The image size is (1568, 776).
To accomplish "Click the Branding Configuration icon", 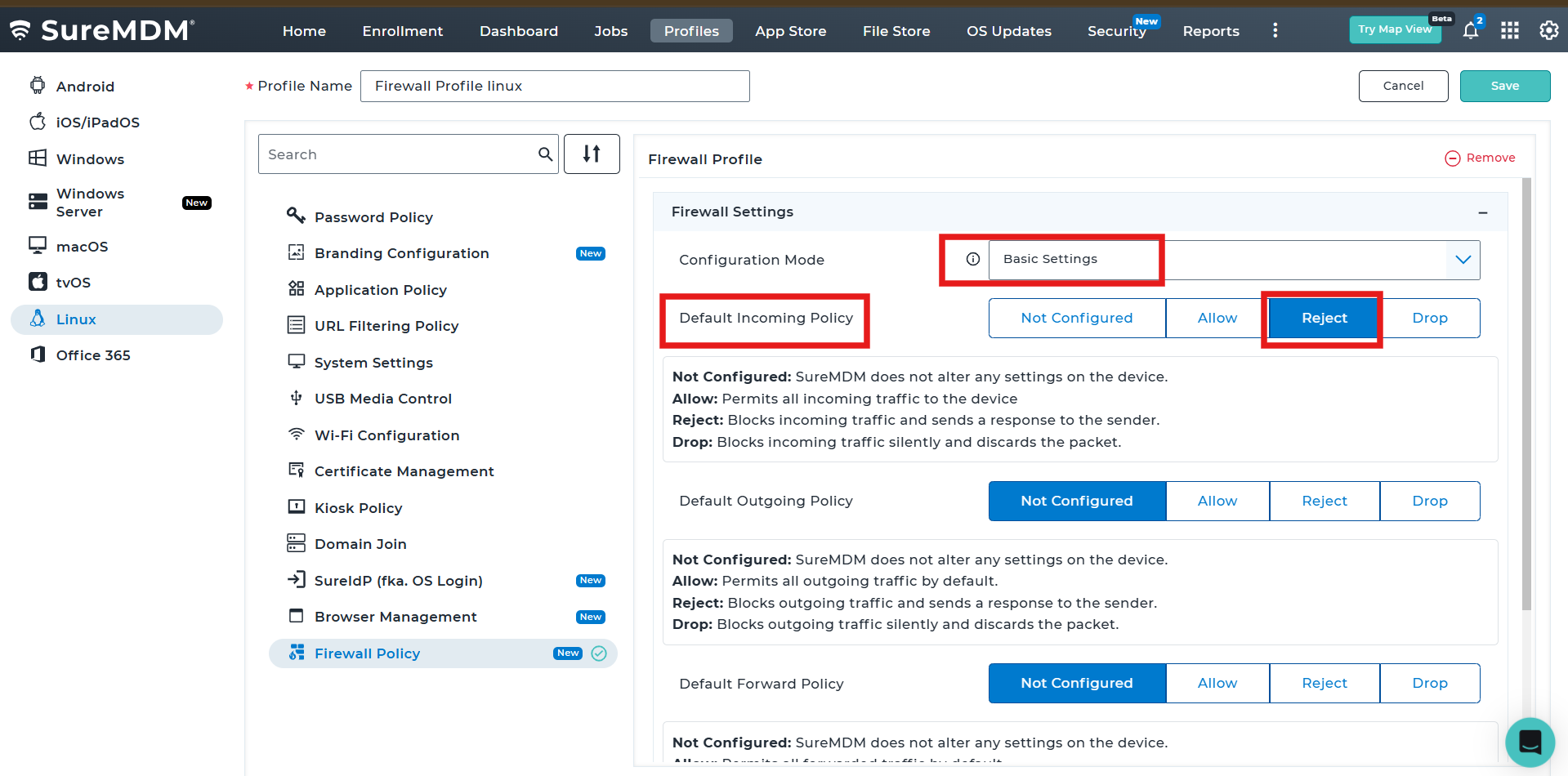I will pyautogui.click(x=296, y=252).
